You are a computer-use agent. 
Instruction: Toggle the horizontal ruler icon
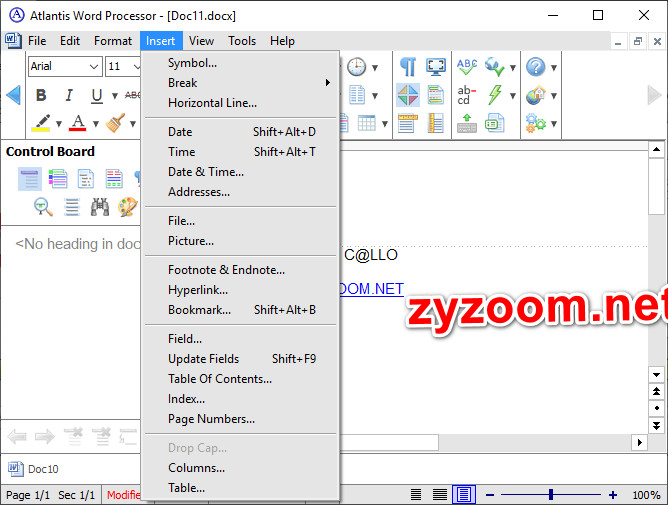(408, 123)
